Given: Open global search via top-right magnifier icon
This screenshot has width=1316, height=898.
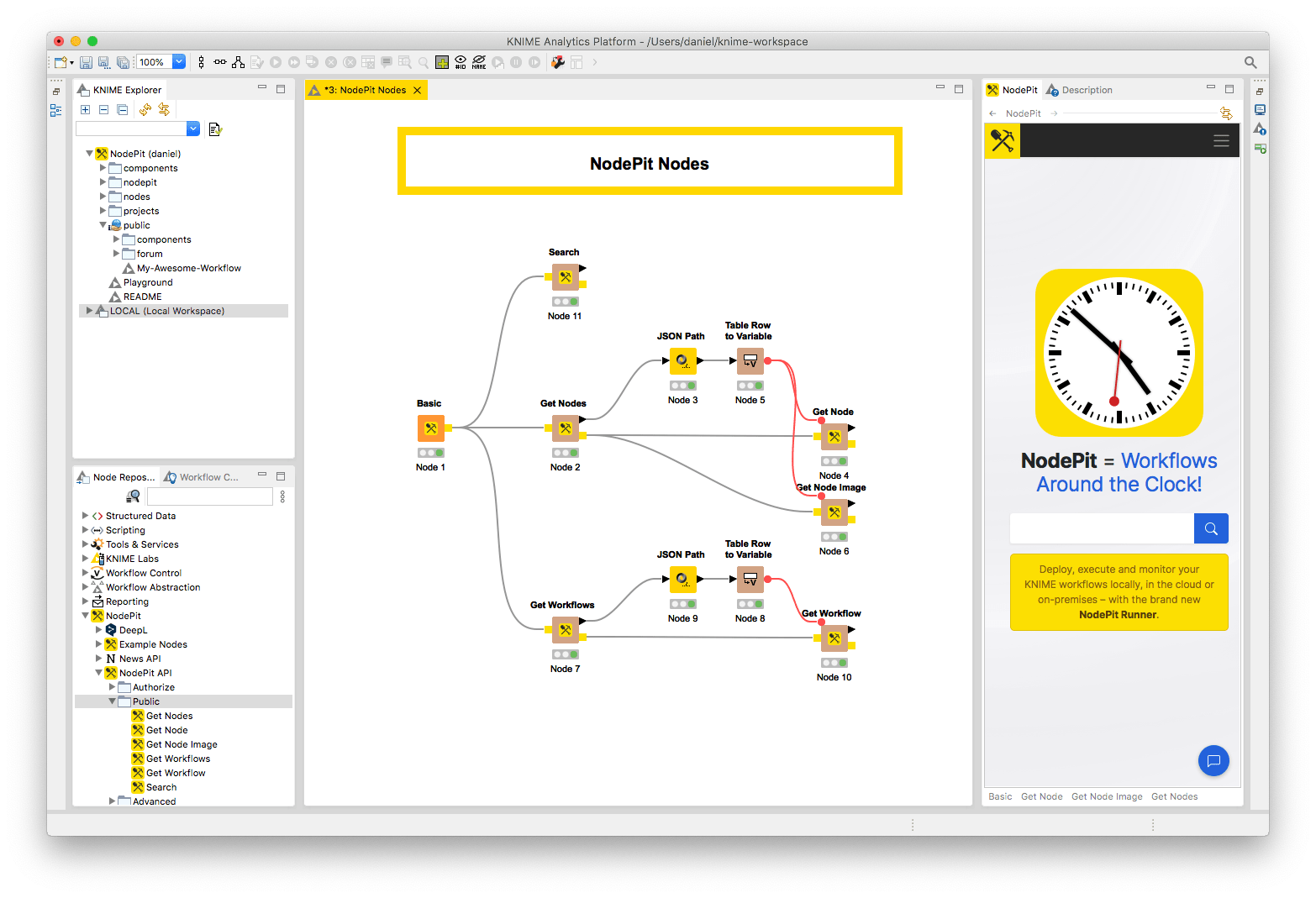Looking at the screenshot, I should (1250, 61).
